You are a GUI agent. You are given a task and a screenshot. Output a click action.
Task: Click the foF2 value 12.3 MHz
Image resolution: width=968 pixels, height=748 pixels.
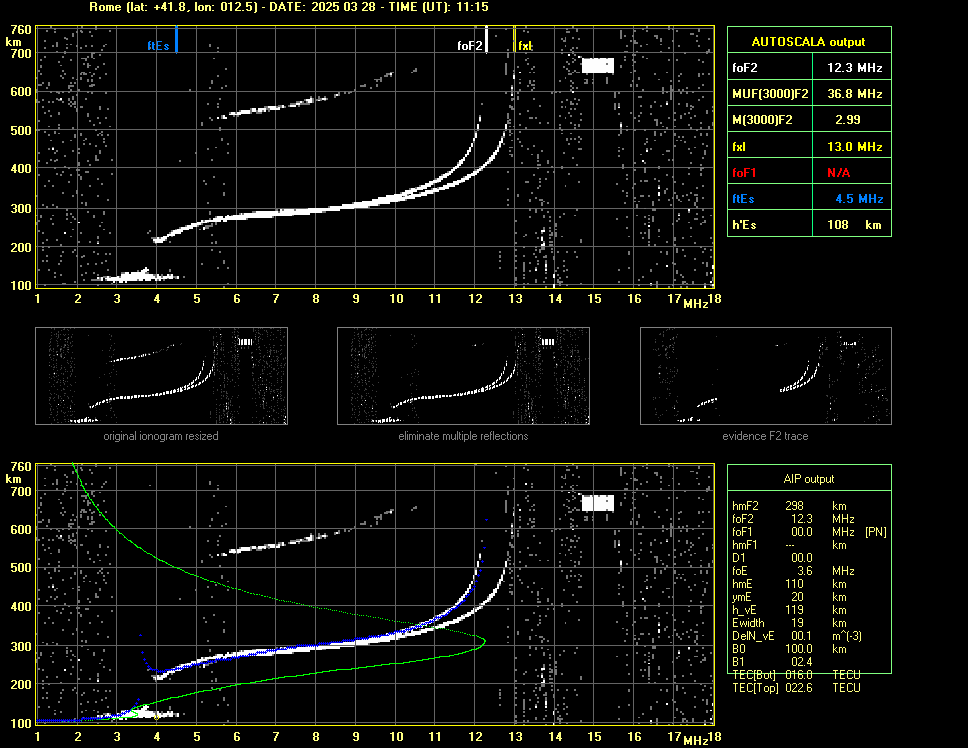(x=854, y=68)
